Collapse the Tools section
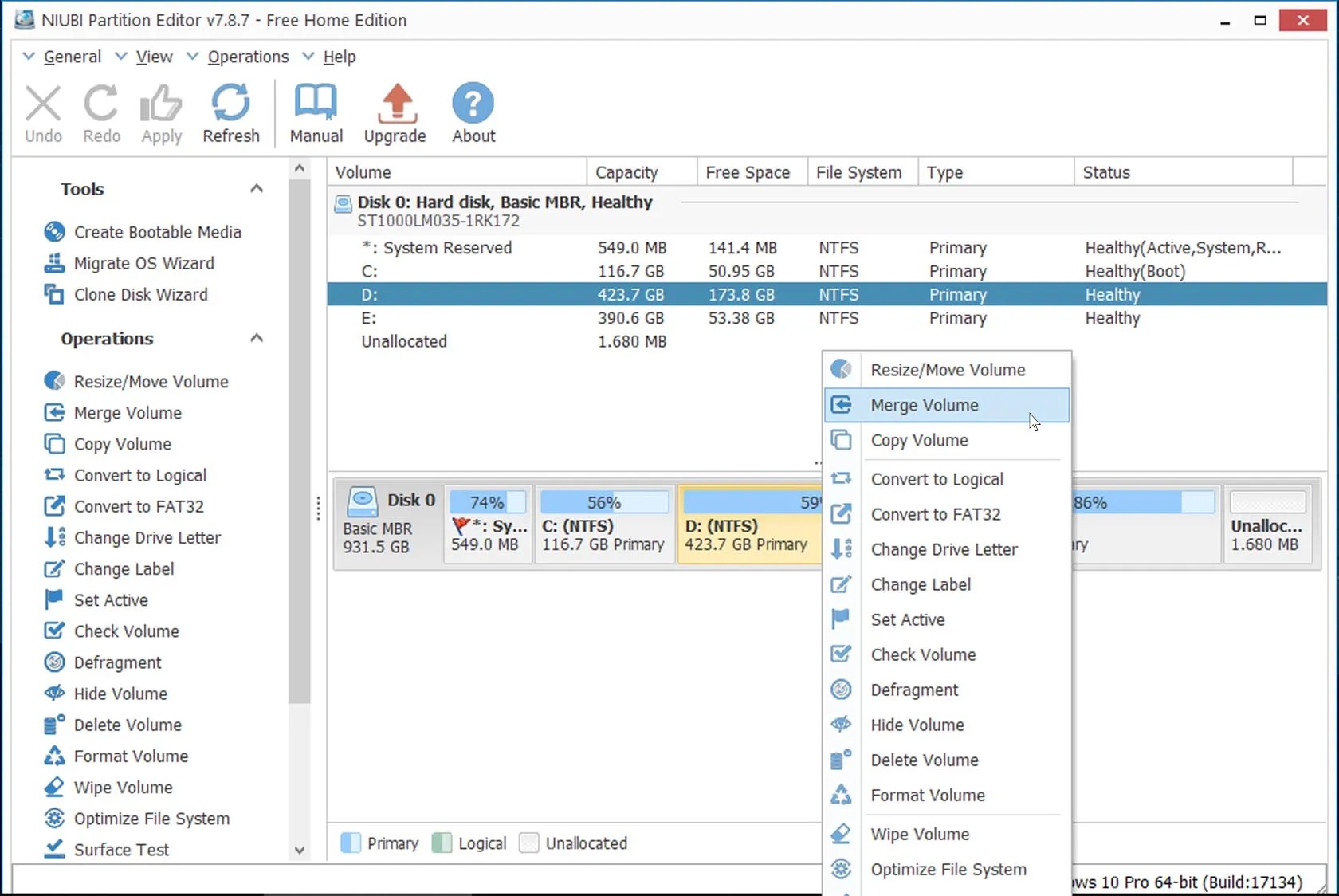The image size is (1339, 896). tap(257, 188)
